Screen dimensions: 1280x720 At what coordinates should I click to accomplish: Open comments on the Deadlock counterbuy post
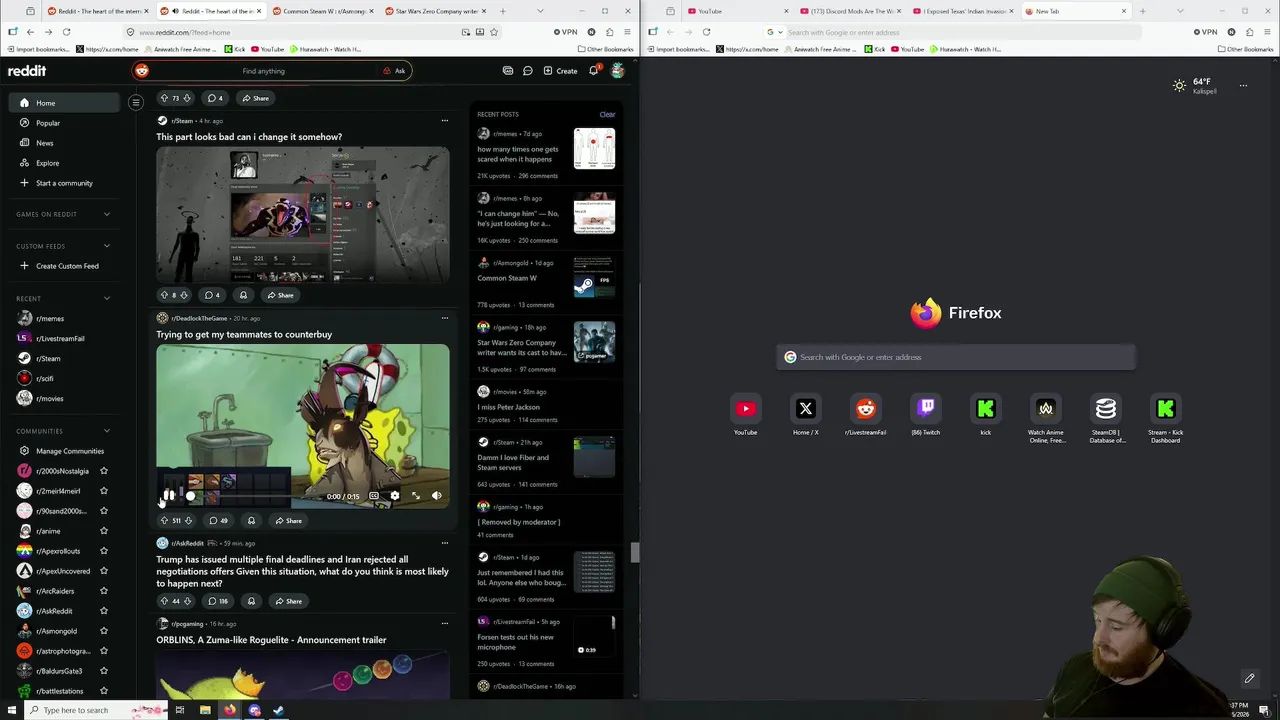217,520
